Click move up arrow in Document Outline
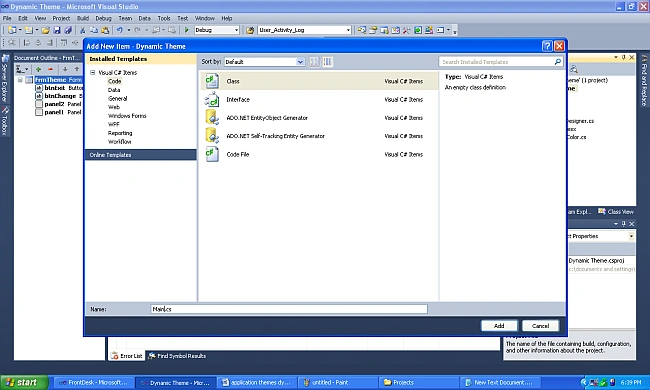 click(x=77, y=69)
